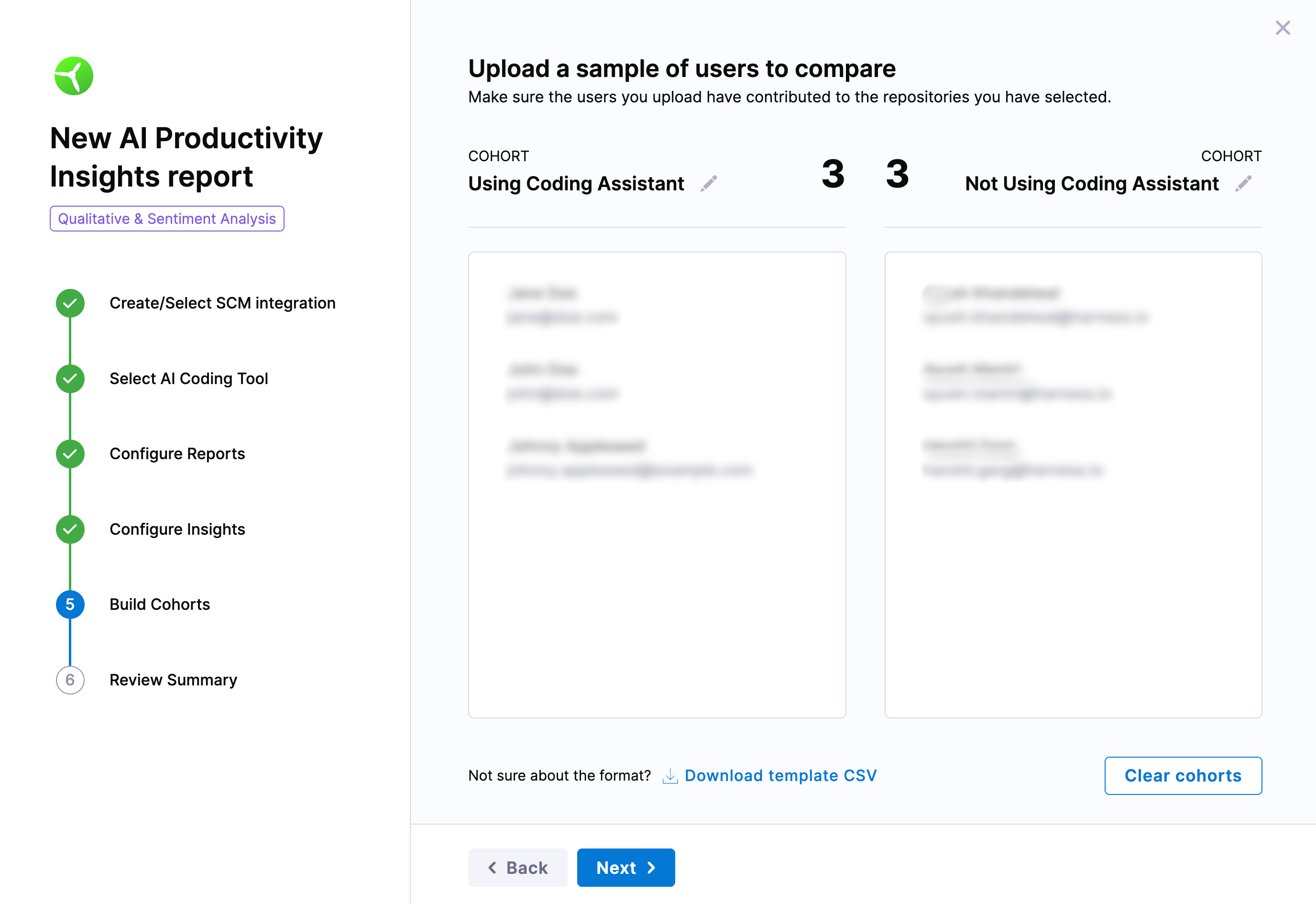
Task: Edit the Using Coding Assistant cohort name
Action: (708, 184)
